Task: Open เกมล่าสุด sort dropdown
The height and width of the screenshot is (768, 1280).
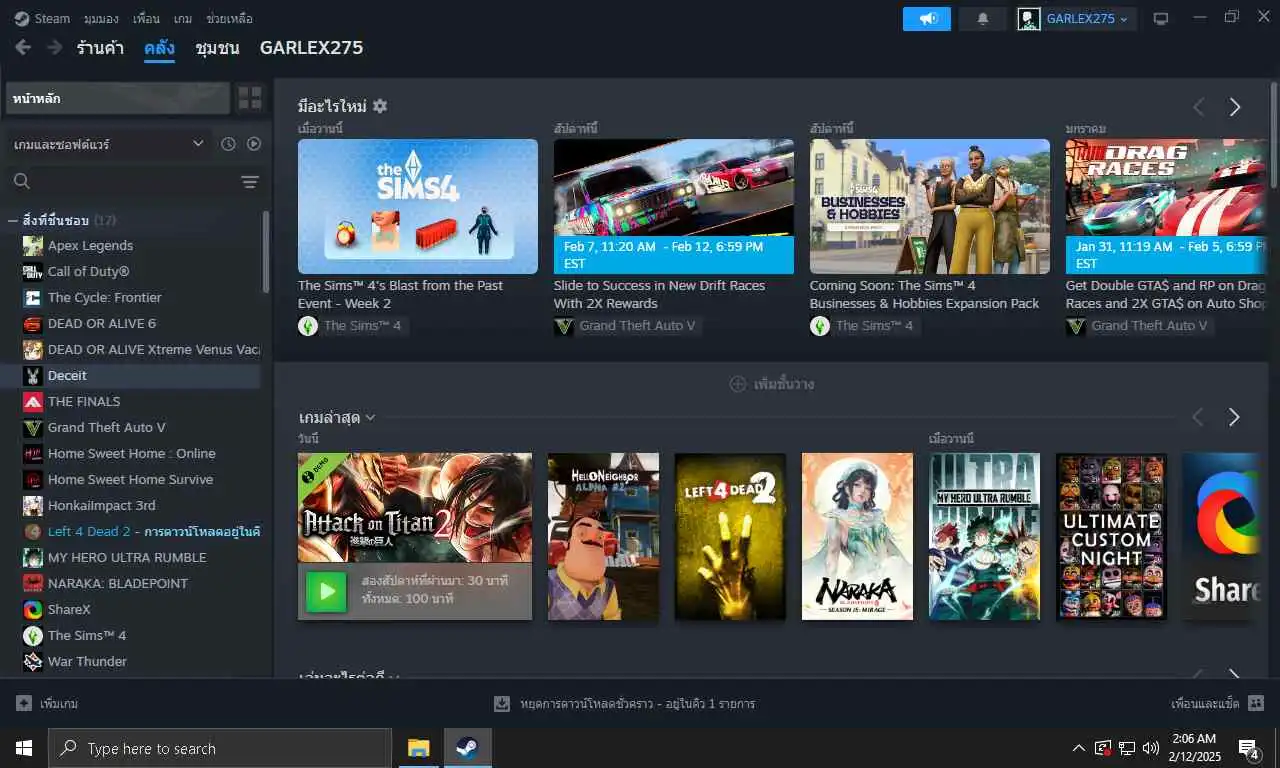Action: pos(337,417)
